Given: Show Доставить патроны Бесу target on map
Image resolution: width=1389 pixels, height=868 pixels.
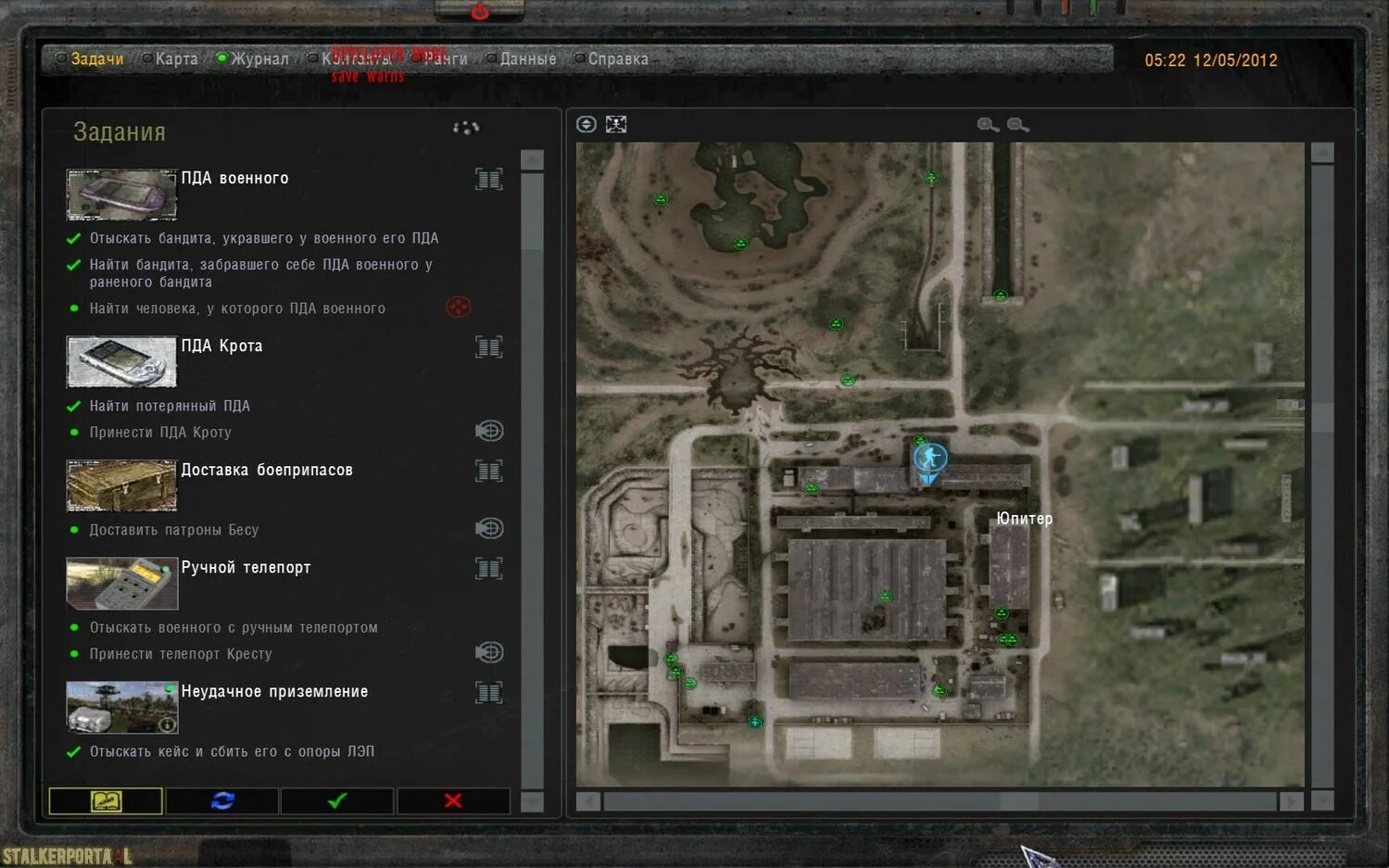Looking at the screenshot, I should pos(489,528).
